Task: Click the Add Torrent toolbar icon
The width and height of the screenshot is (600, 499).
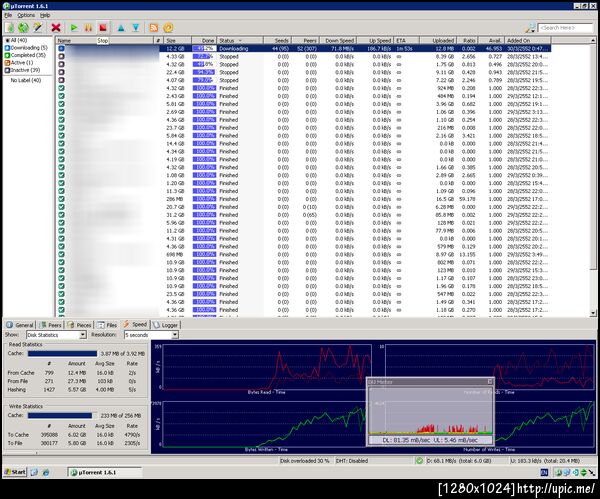Action: [x=10, y=28]
